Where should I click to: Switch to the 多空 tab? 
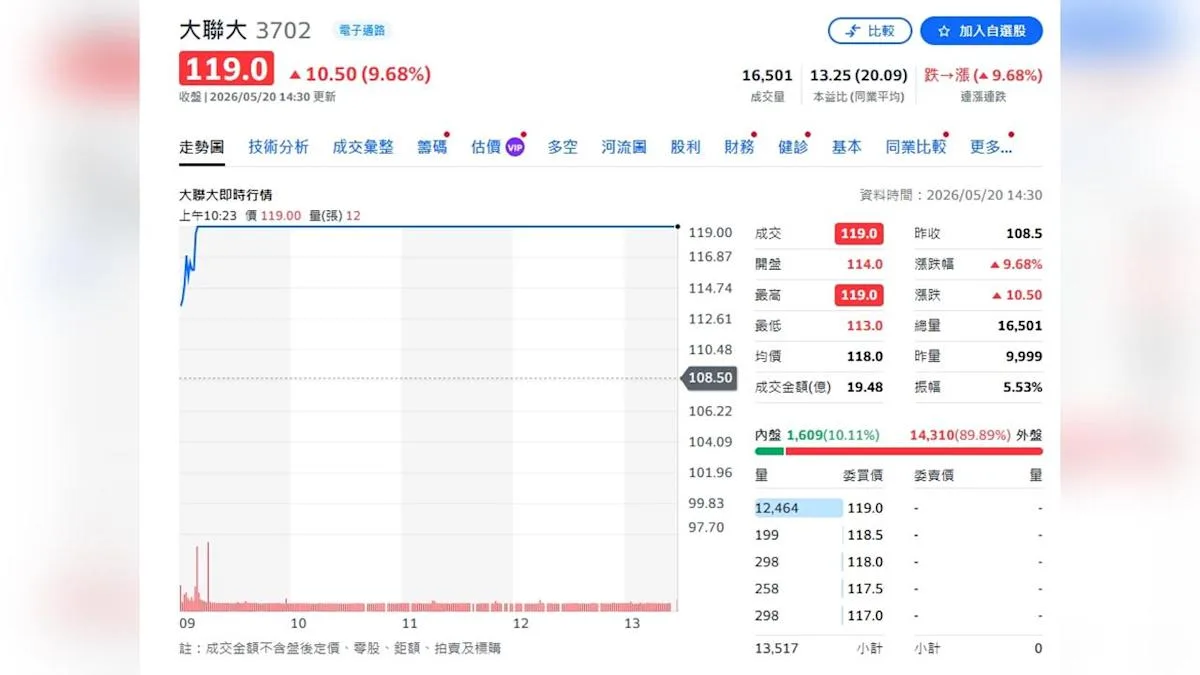pos(562,147)
